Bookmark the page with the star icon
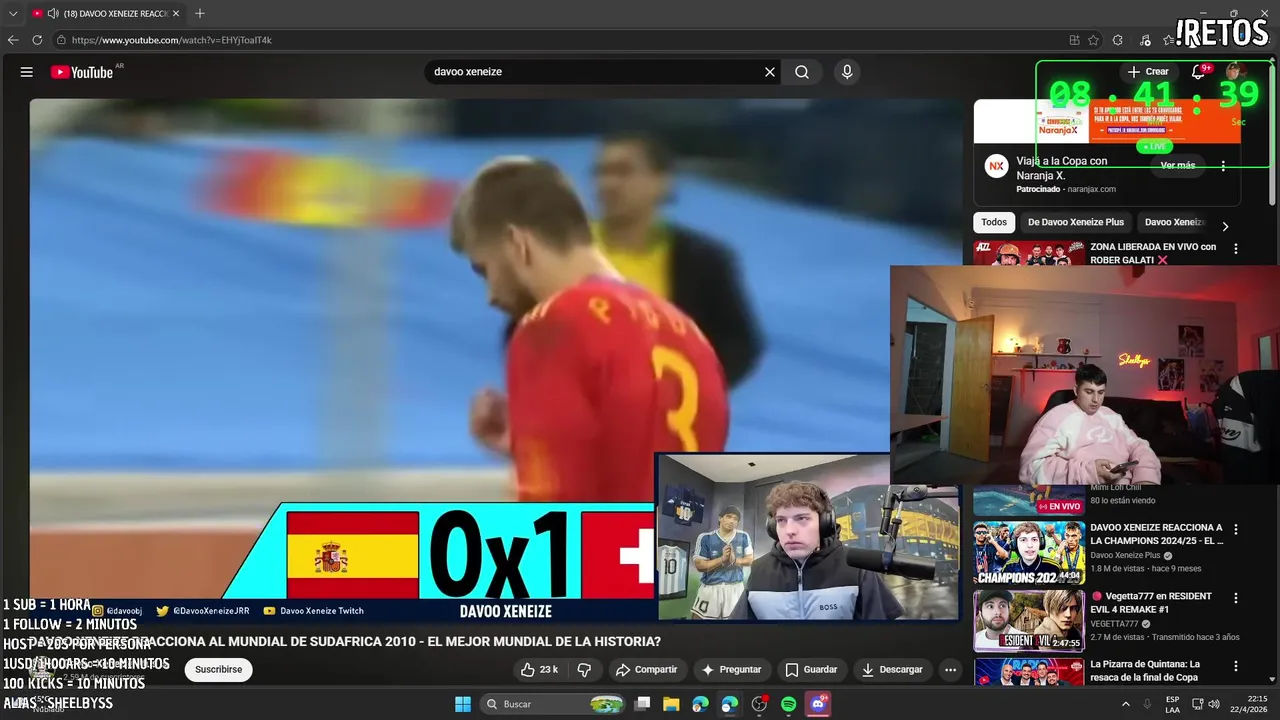 tap(1093, 40)
